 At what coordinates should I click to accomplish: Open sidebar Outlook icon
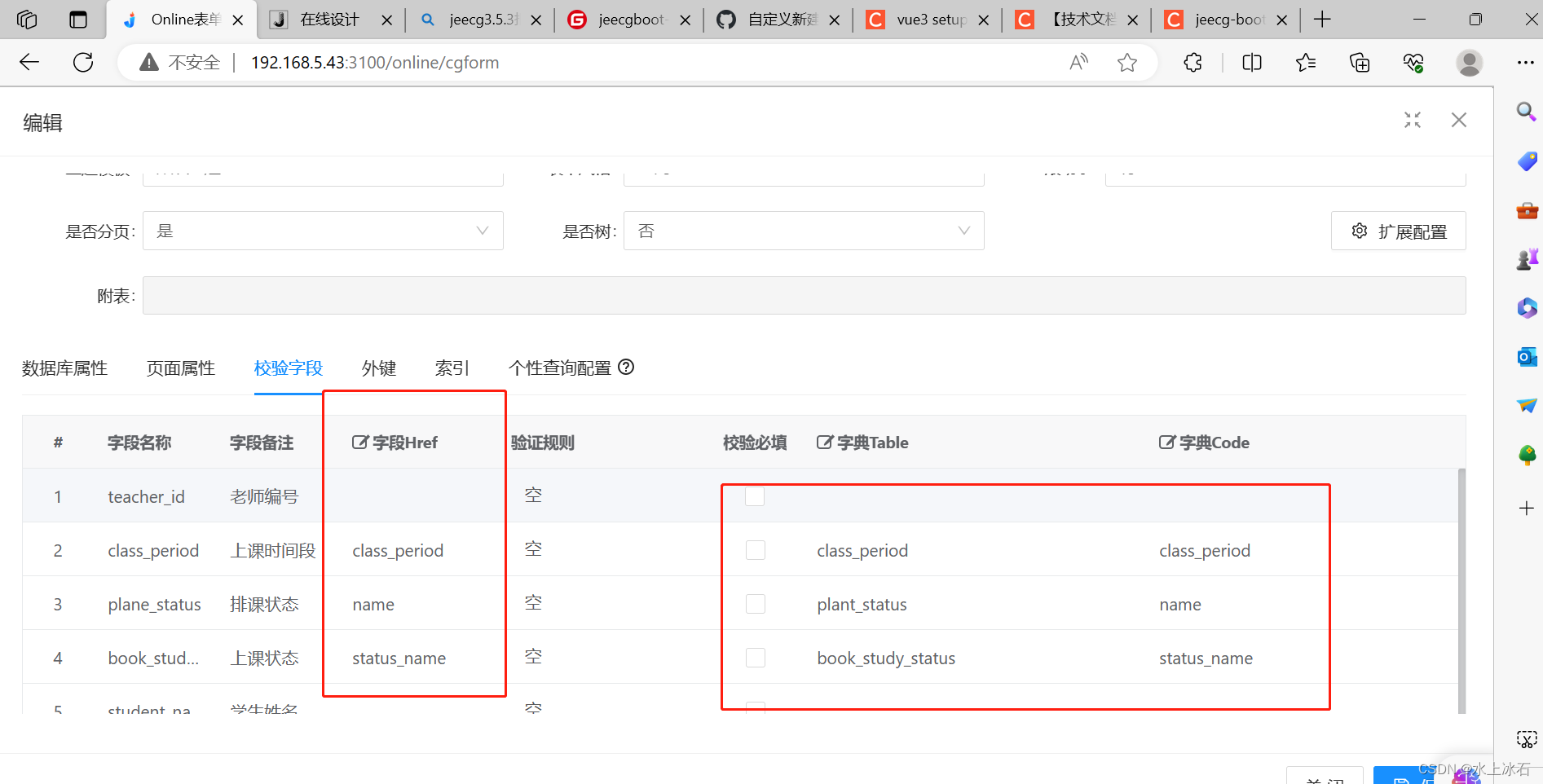[x=1527, y=357]
